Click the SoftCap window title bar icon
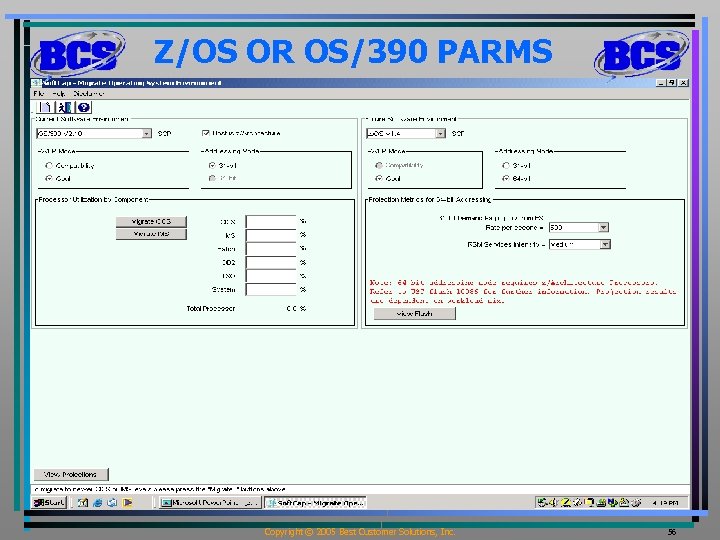The height and width of the screenshot is (540, 720). point(35,83)
